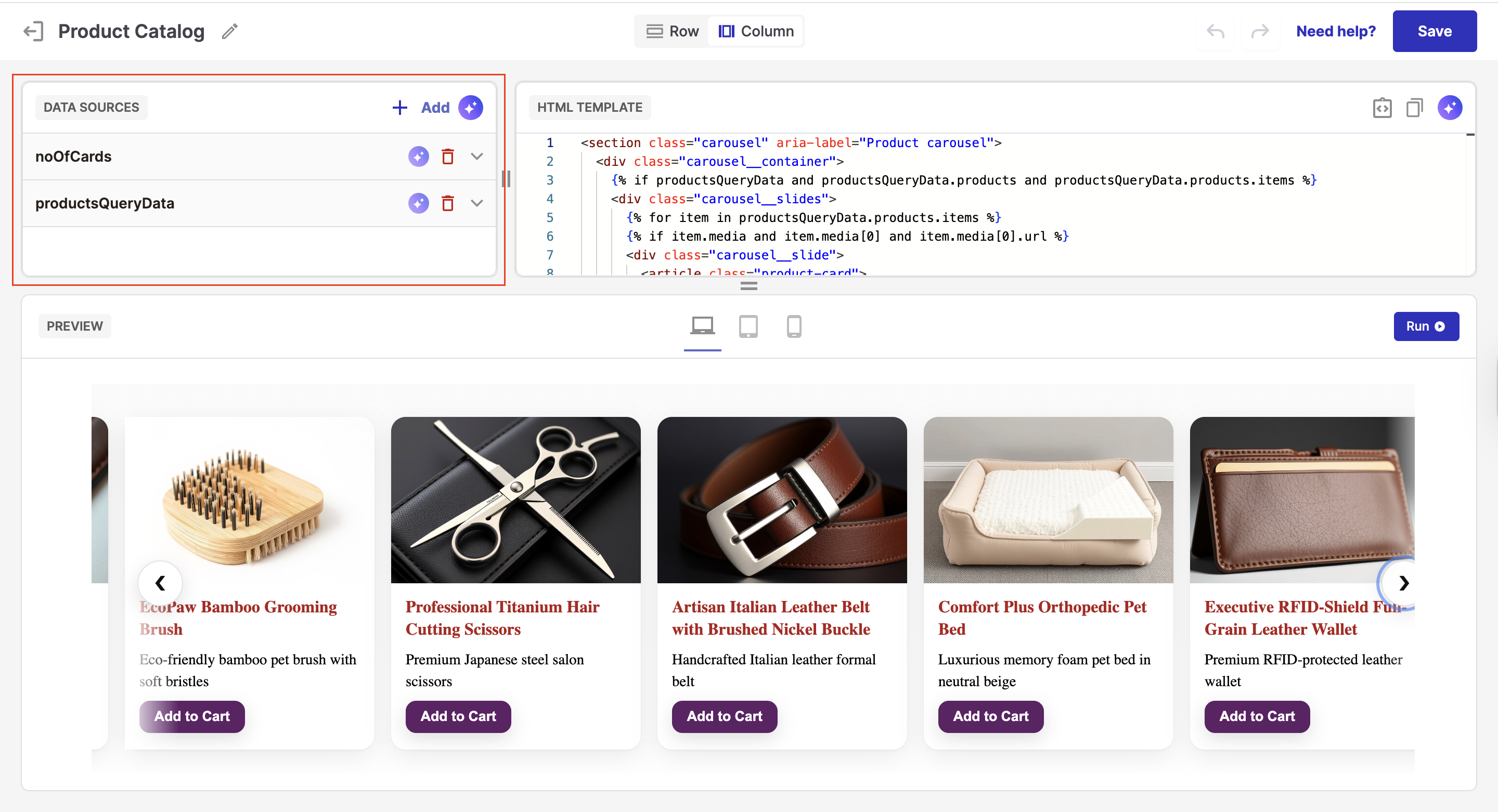Click the pencil icon to rename Product Catalog
The image size is (1498, 812).
coord(230,31)
